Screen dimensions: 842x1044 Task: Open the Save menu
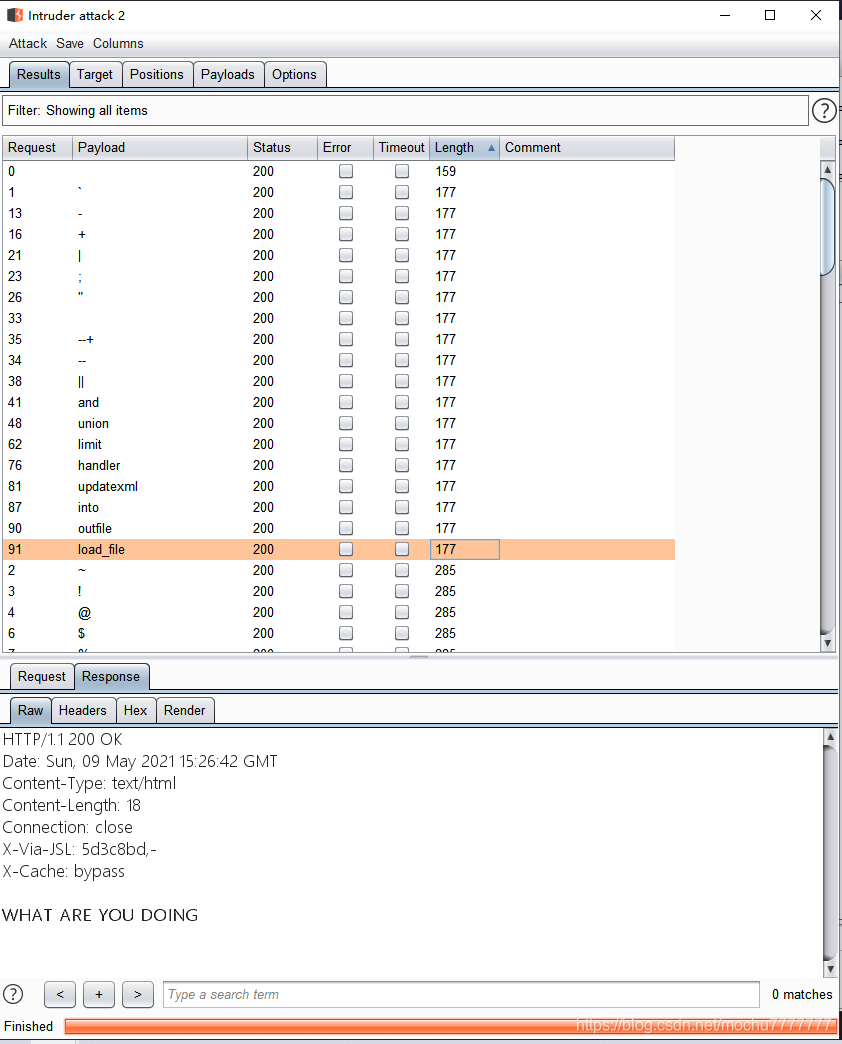pyautogui.click(x=70, y=43)
